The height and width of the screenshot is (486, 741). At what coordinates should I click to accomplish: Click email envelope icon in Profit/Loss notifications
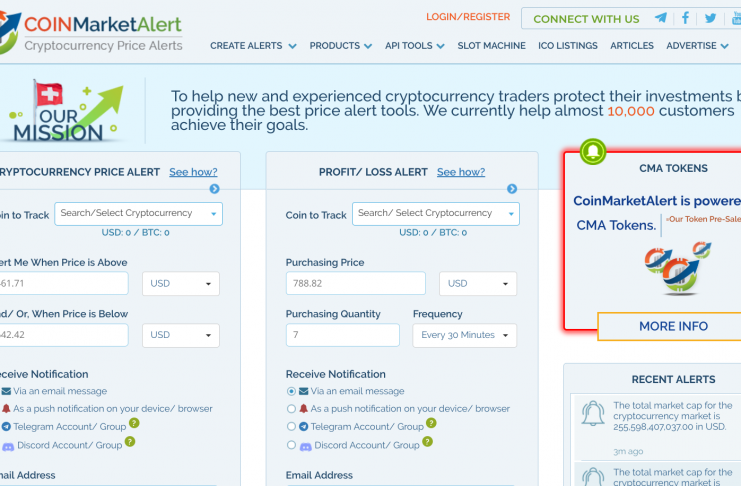[x=303, y=391]
